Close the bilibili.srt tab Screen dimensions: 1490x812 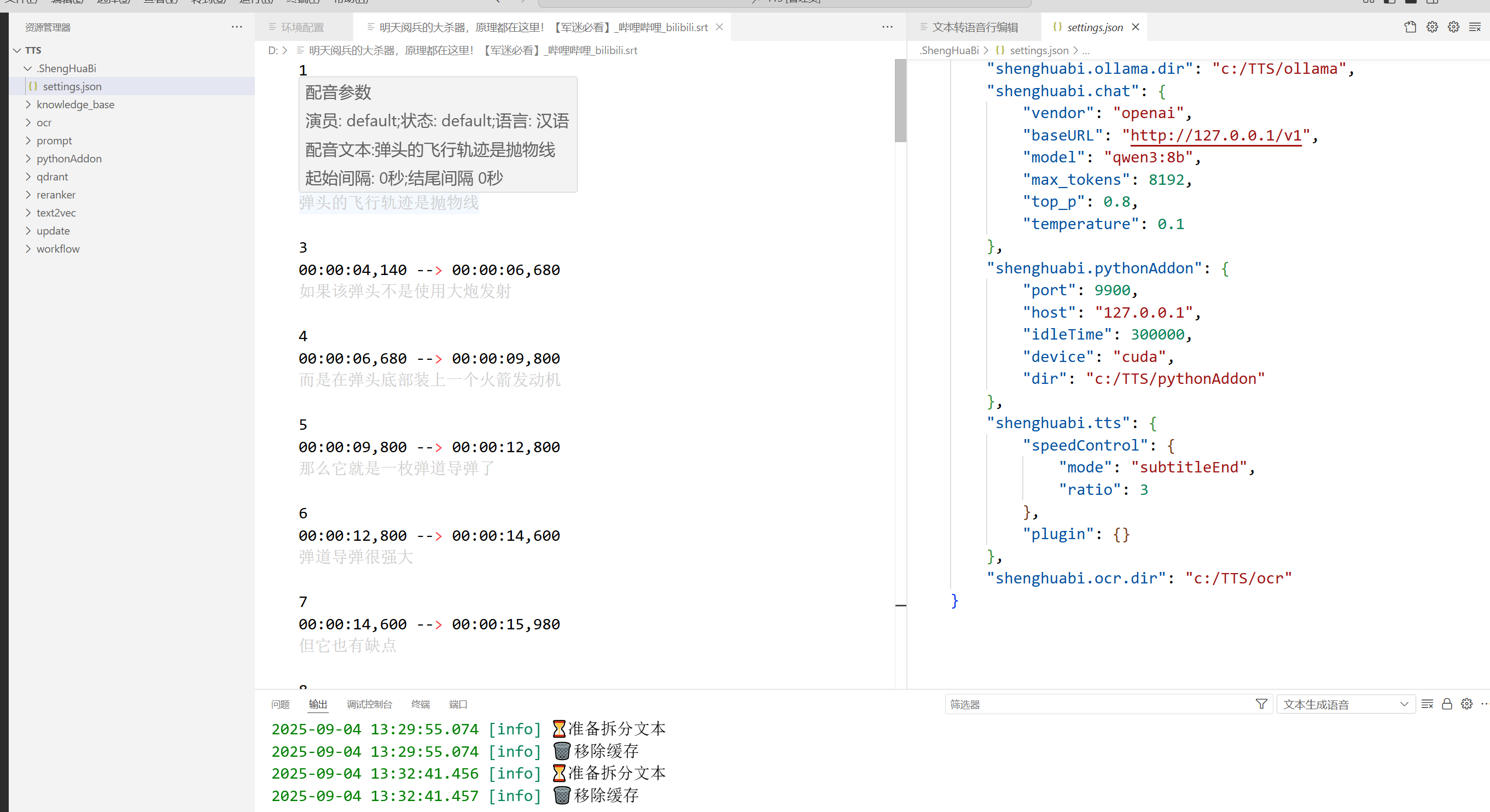click(x=719, y=27)
